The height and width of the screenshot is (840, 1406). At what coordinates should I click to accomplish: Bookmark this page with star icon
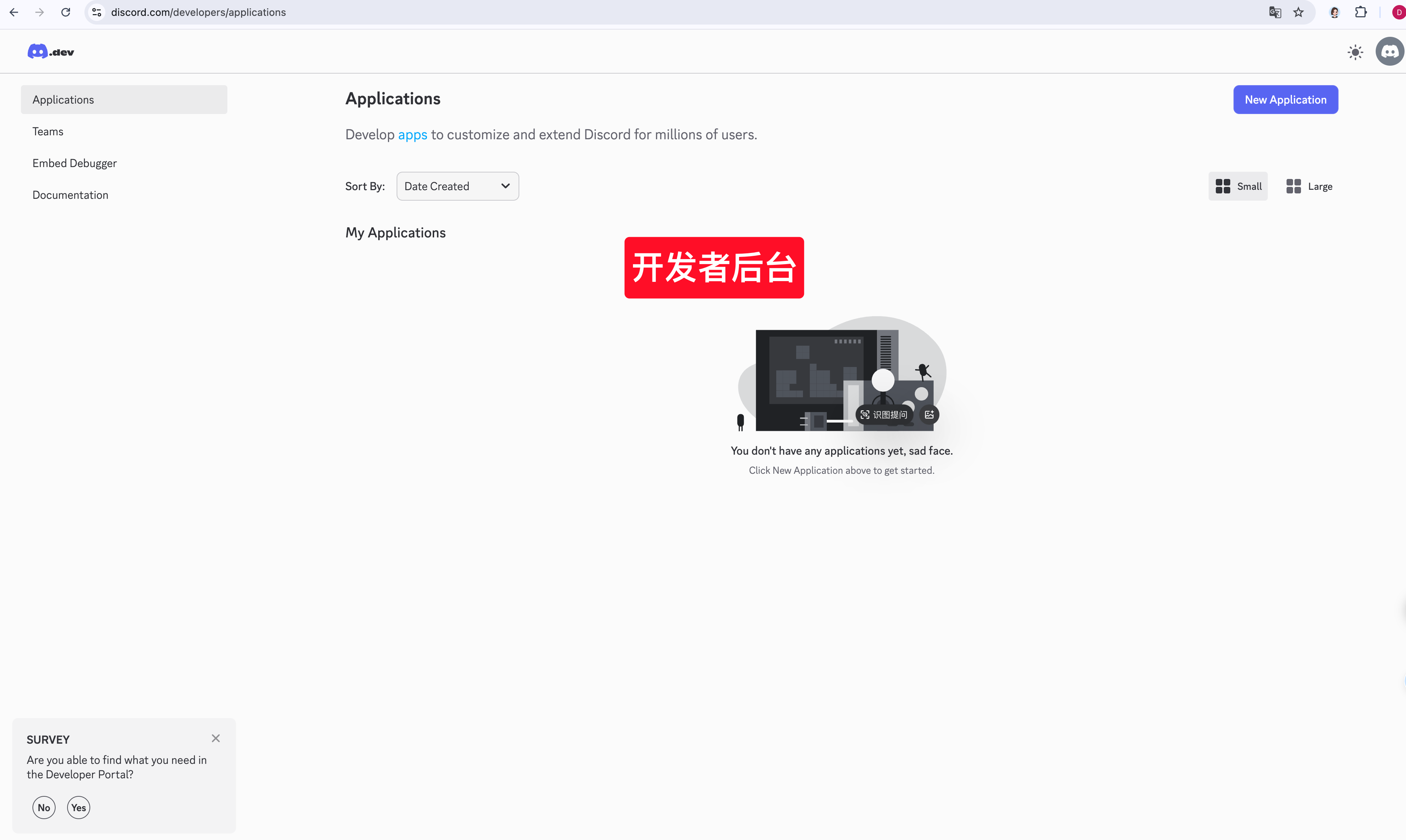1298,13
